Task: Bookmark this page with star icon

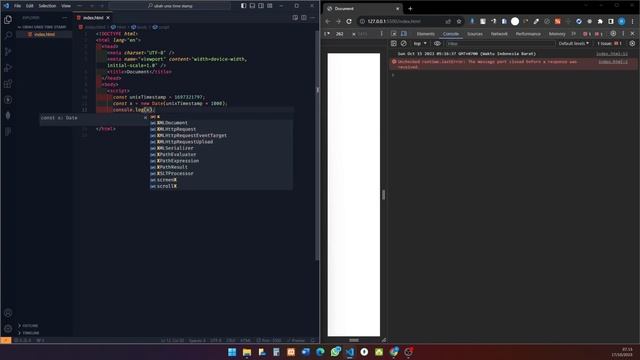Action: click(459, 21)
